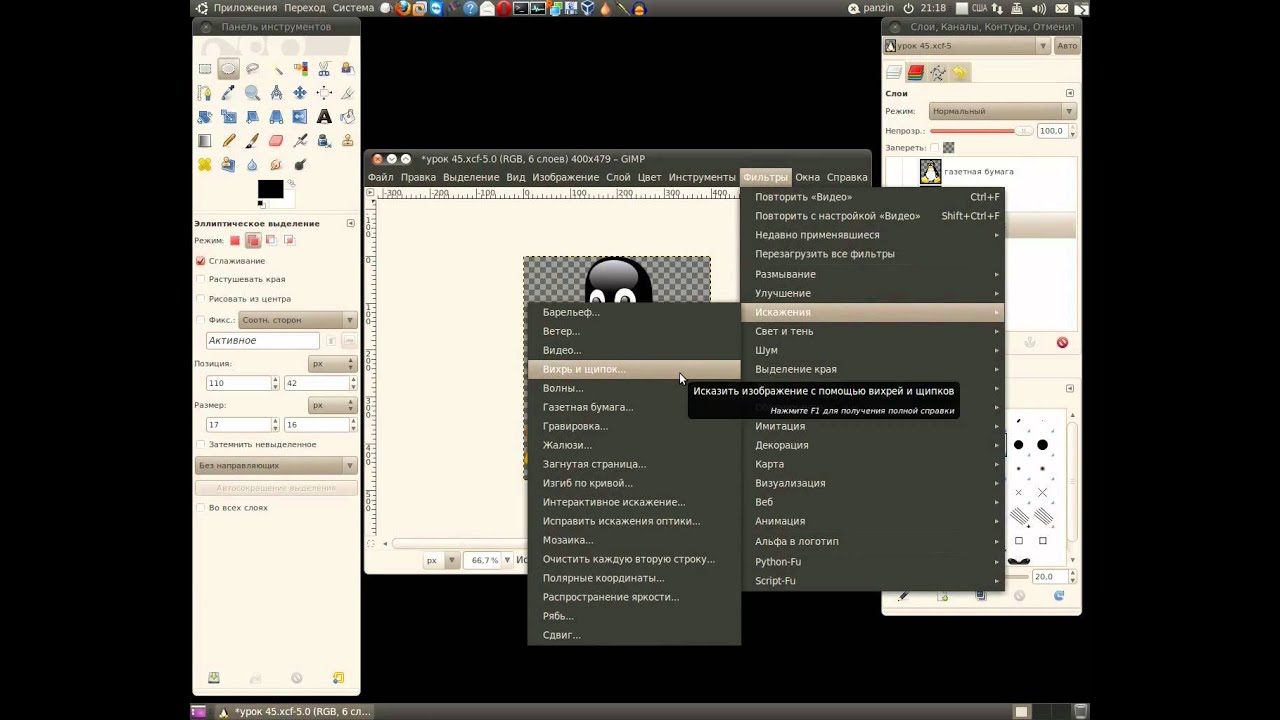Choose the add to selection mode icon
This screenshot has height=720, width=1280.
pos(253,240)
